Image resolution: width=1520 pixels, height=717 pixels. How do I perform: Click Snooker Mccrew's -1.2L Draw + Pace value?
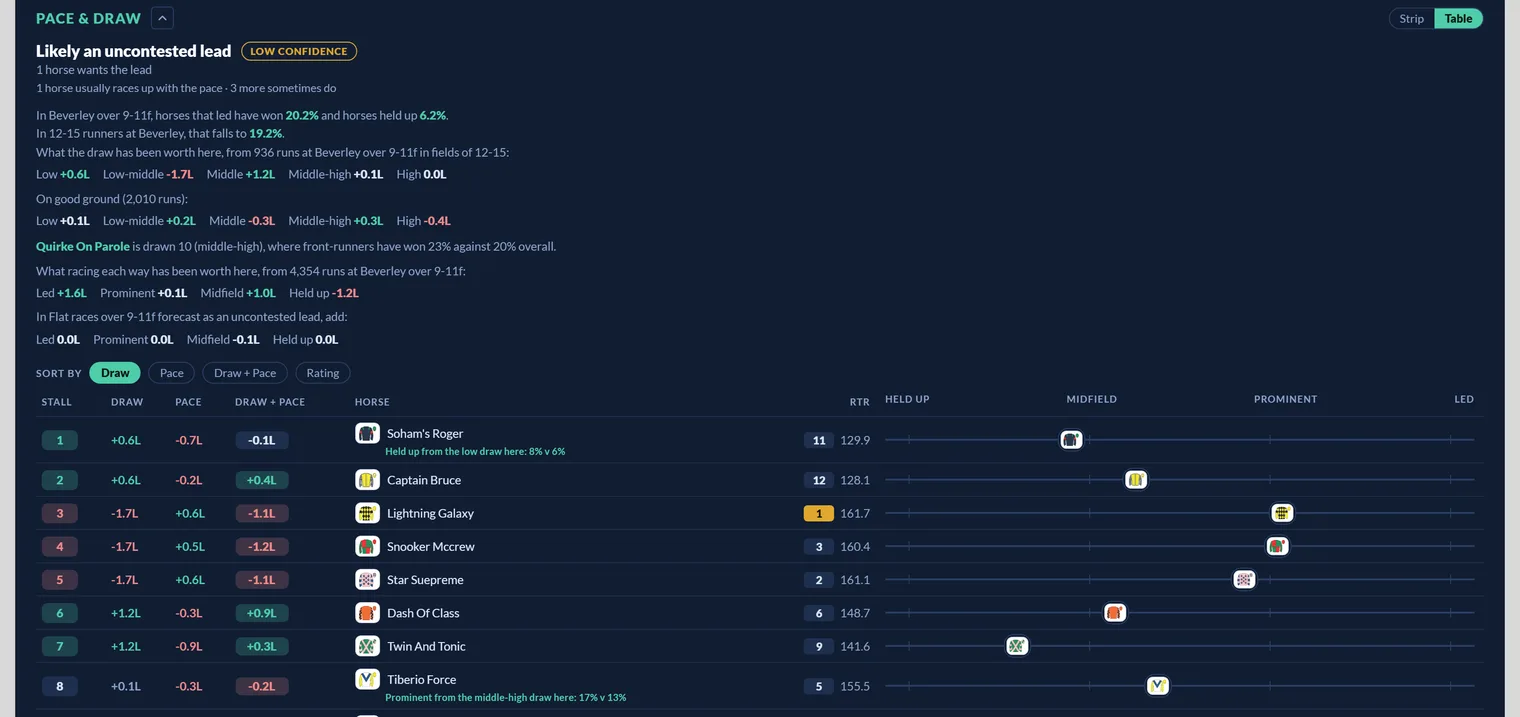(x=262, y=546)
